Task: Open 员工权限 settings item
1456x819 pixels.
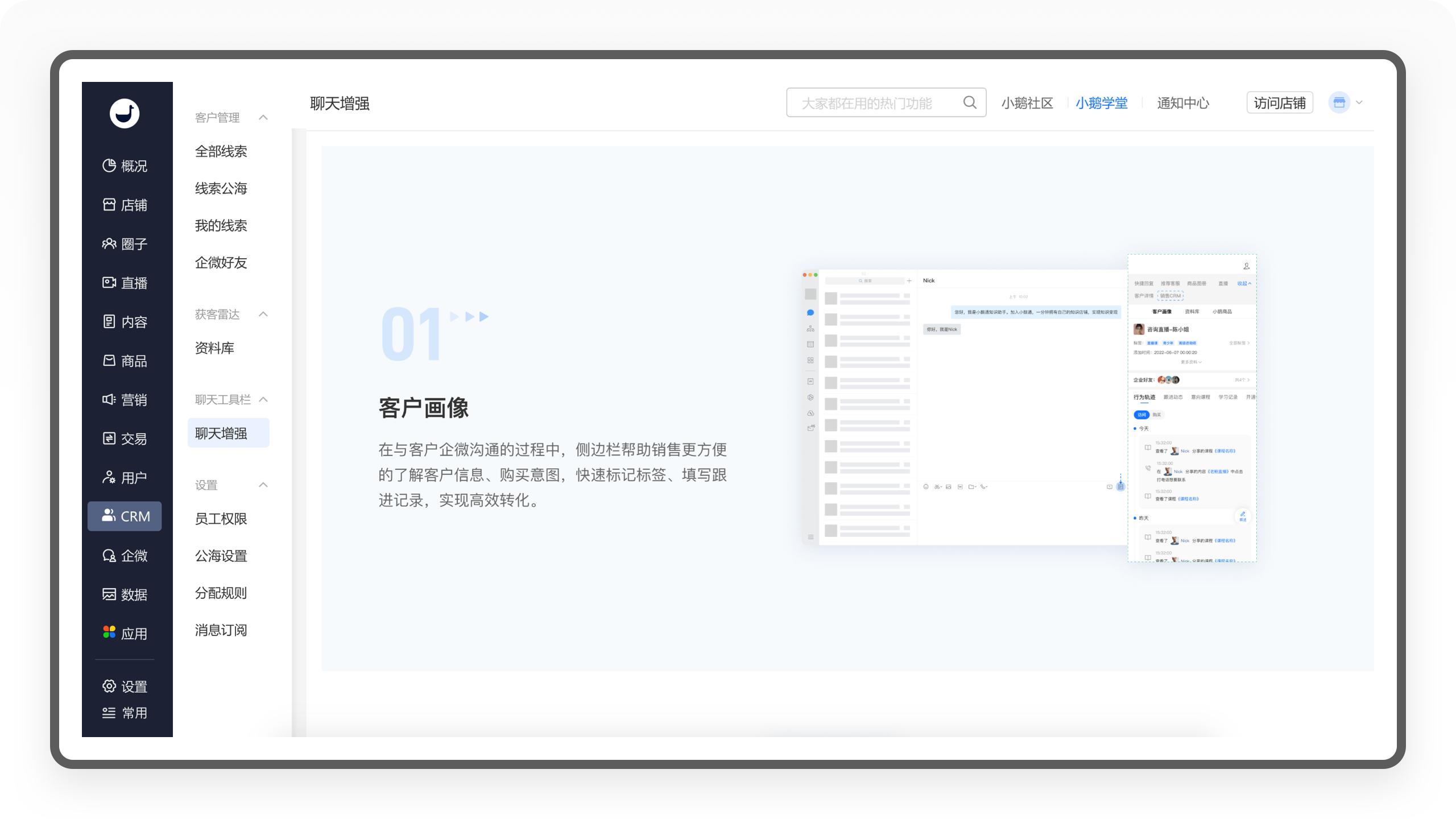Action: 221,519
